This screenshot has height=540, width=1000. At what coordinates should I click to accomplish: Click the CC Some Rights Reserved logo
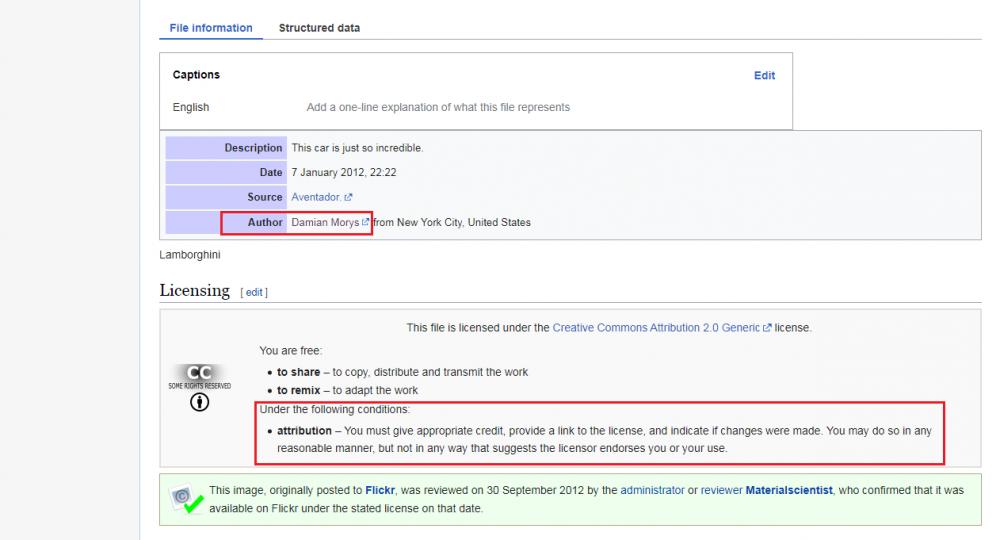(200, 376)
